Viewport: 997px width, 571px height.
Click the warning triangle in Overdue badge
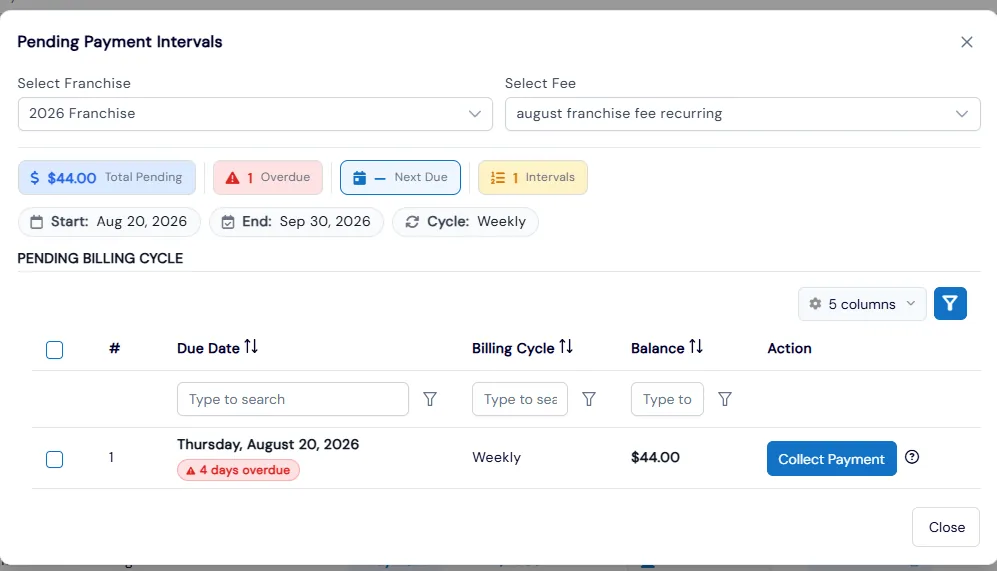point(233,178)
